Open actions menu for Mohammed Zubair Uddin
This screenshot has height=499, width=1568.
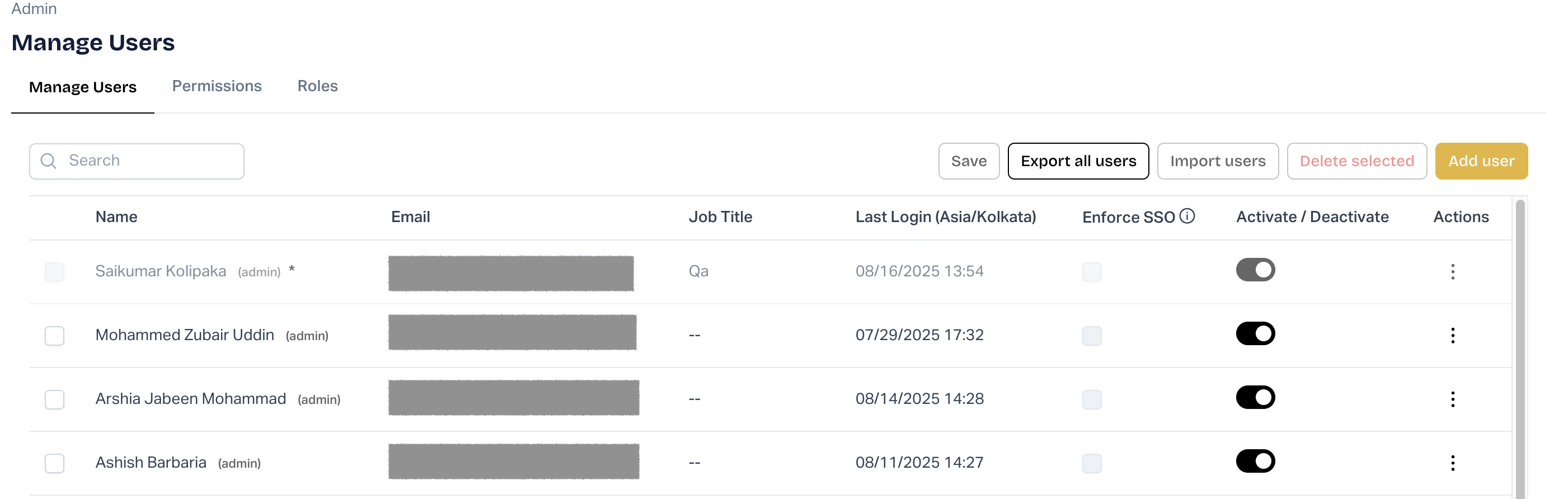coord(1452,335)
